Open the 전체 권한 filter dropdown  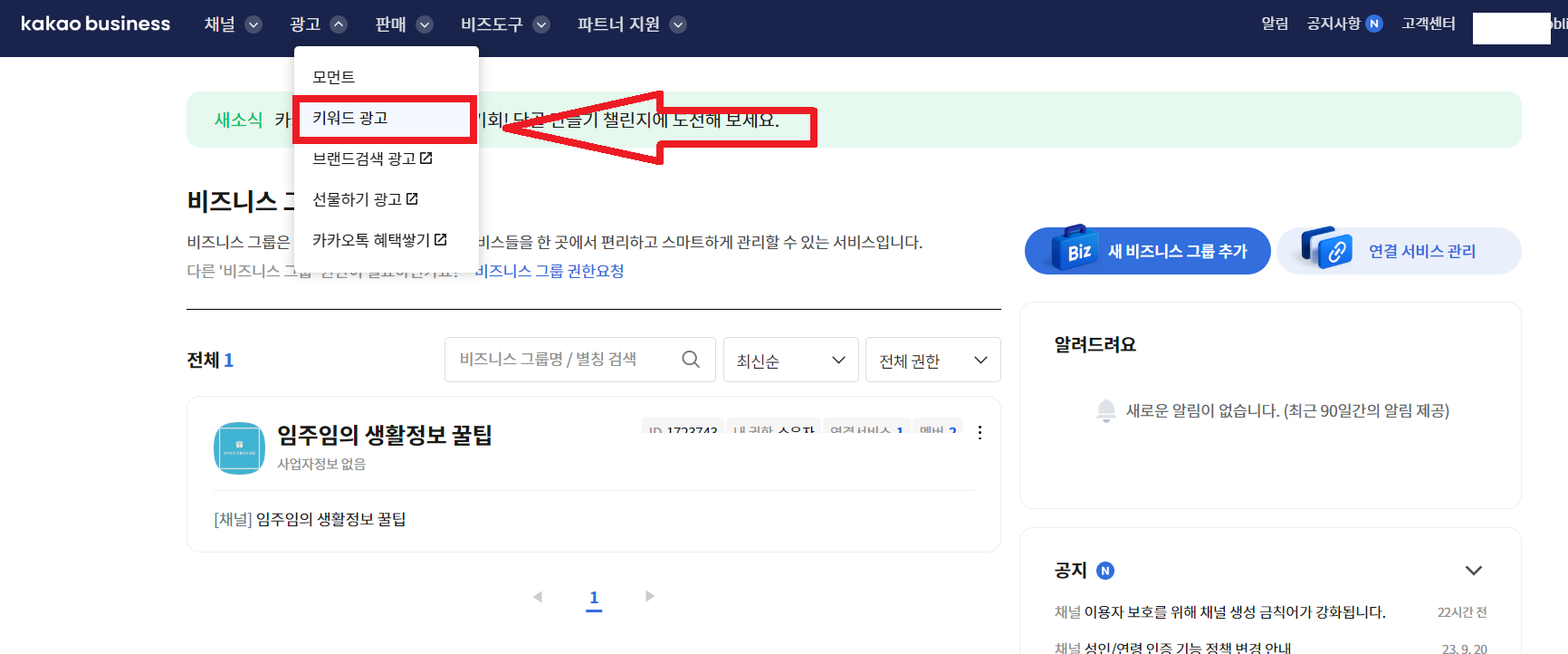point(933,361)
